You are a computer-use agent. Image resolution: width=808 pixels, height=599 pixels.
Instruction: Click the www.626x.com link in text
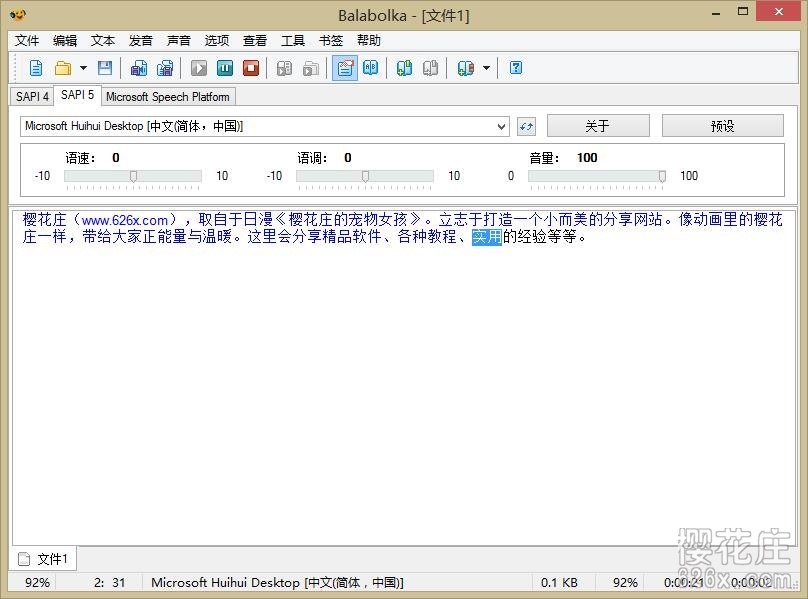pos(125,220)
